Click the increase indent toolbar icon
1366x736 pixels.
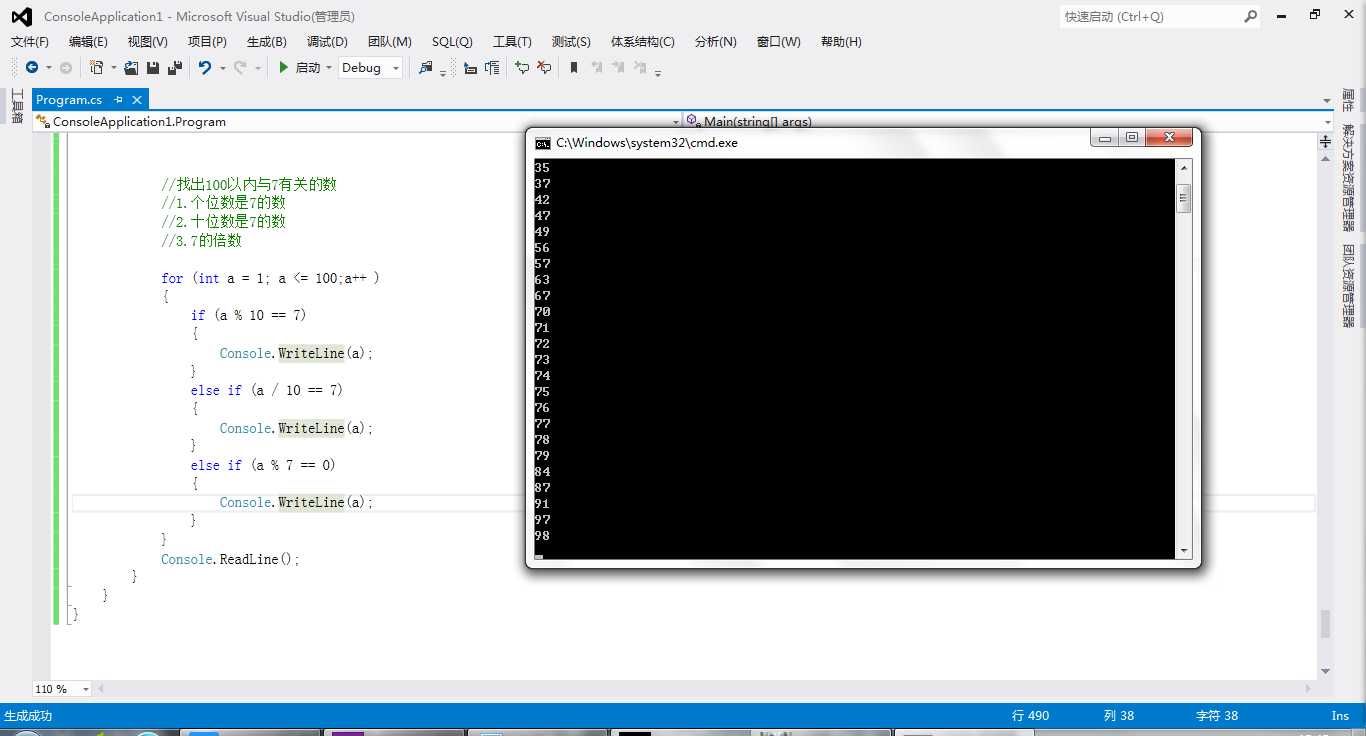(492, 67)
